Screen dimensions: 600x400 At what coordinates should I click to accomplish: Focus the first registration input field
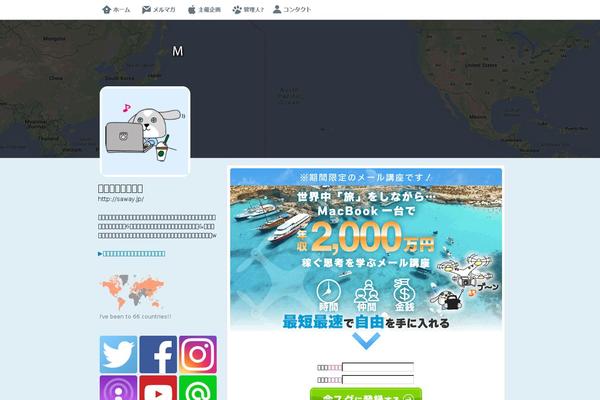click(378, 367)
